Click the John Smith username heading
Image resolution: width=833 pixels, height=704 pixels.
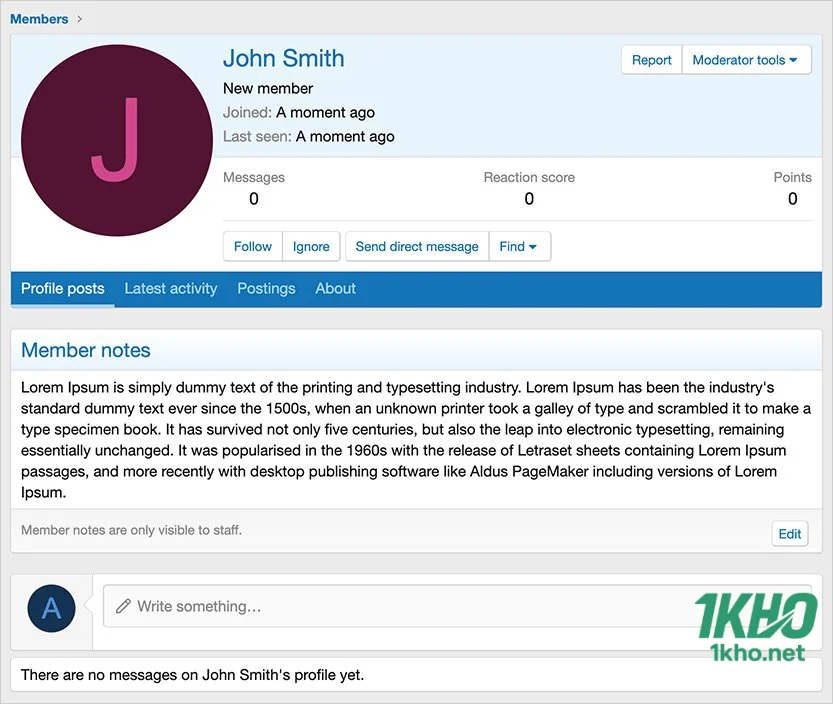pyautogui.click(x=283, y=58)
